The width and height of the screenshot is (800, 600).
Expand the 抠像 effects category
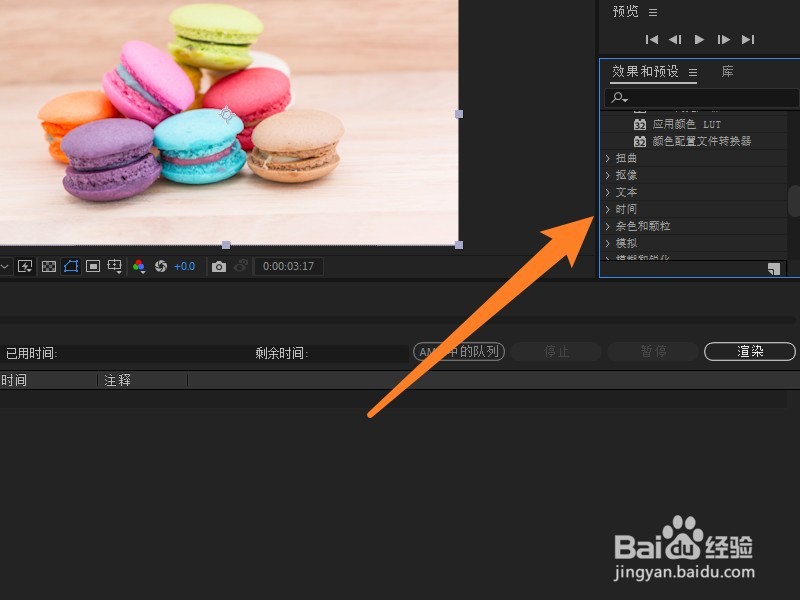pyautogui.click(x=608, y=176)
